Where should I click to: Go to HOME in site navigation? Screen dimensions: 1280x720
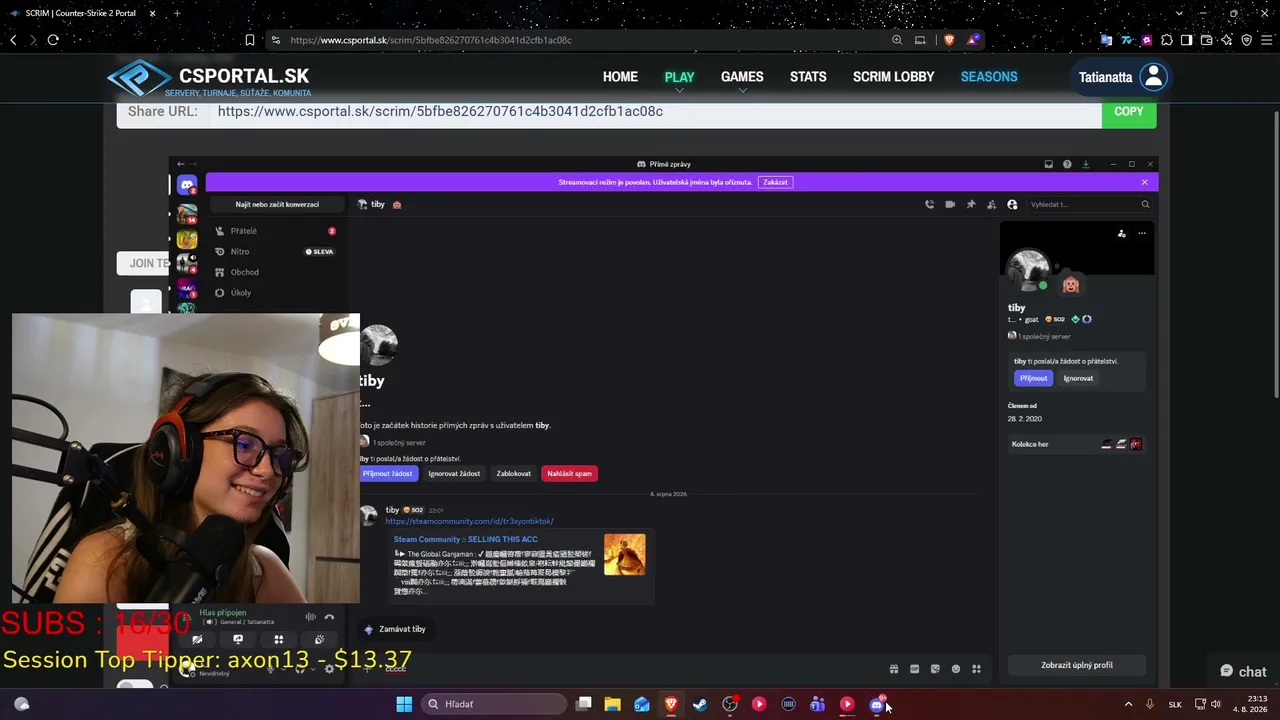(620, 77)
